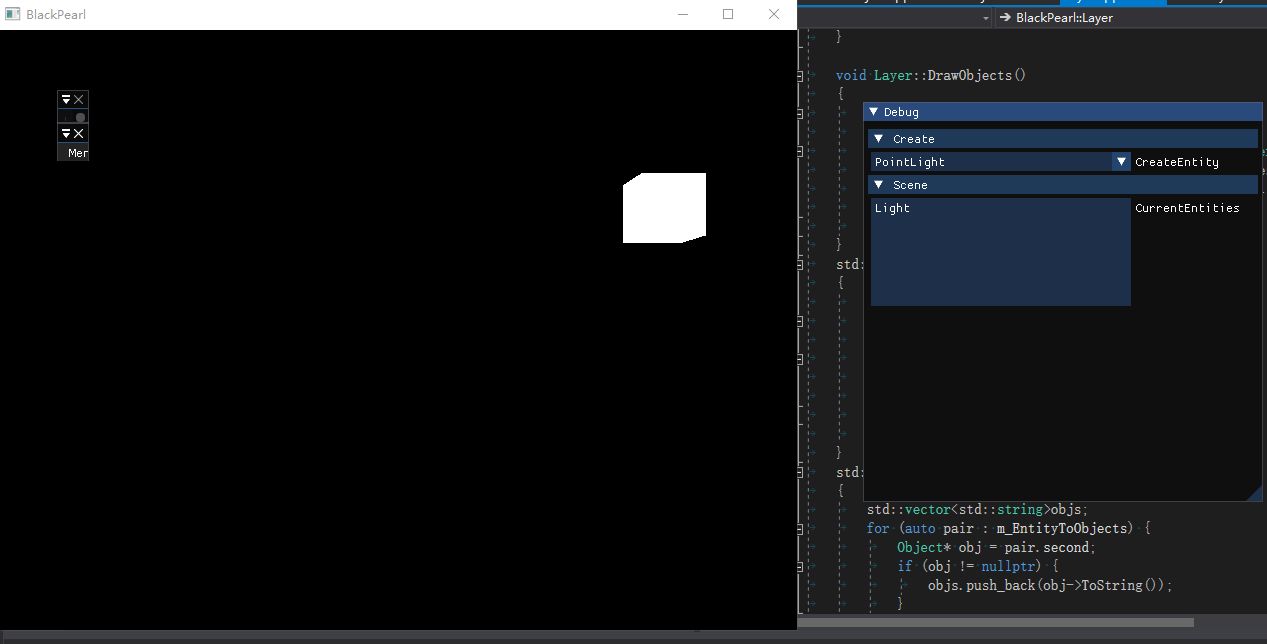
Task: Click the collapse-triangle icon on the Mer floating panel
Action: click(66, 133)
